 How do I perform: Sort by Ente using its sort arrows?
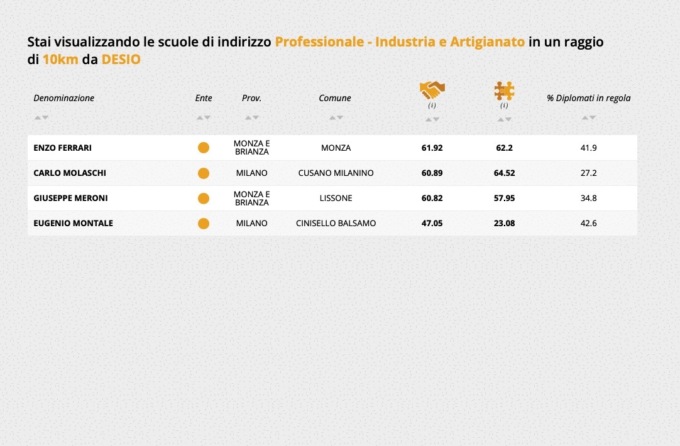click(203, 118)
